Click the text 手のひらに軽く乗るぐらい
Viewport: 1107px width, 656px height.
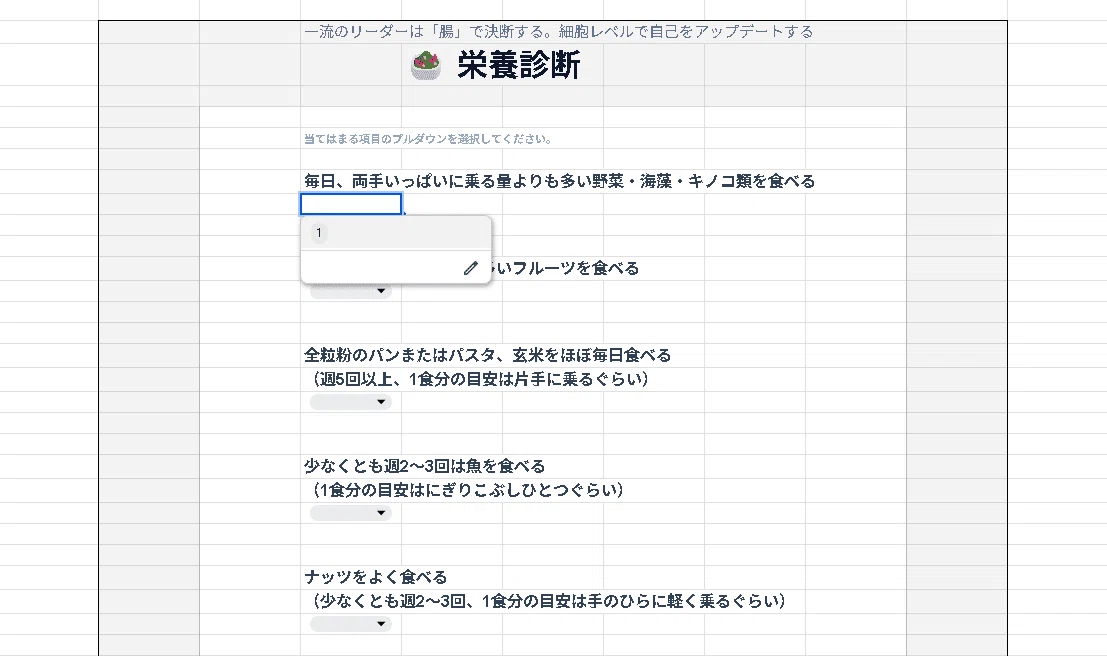point(681,601)
